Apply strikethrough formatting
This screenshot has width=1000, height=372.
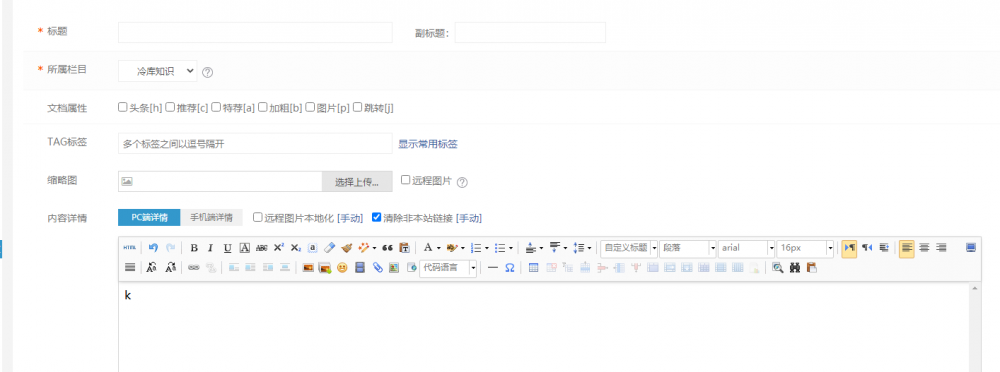pos(261,248)
